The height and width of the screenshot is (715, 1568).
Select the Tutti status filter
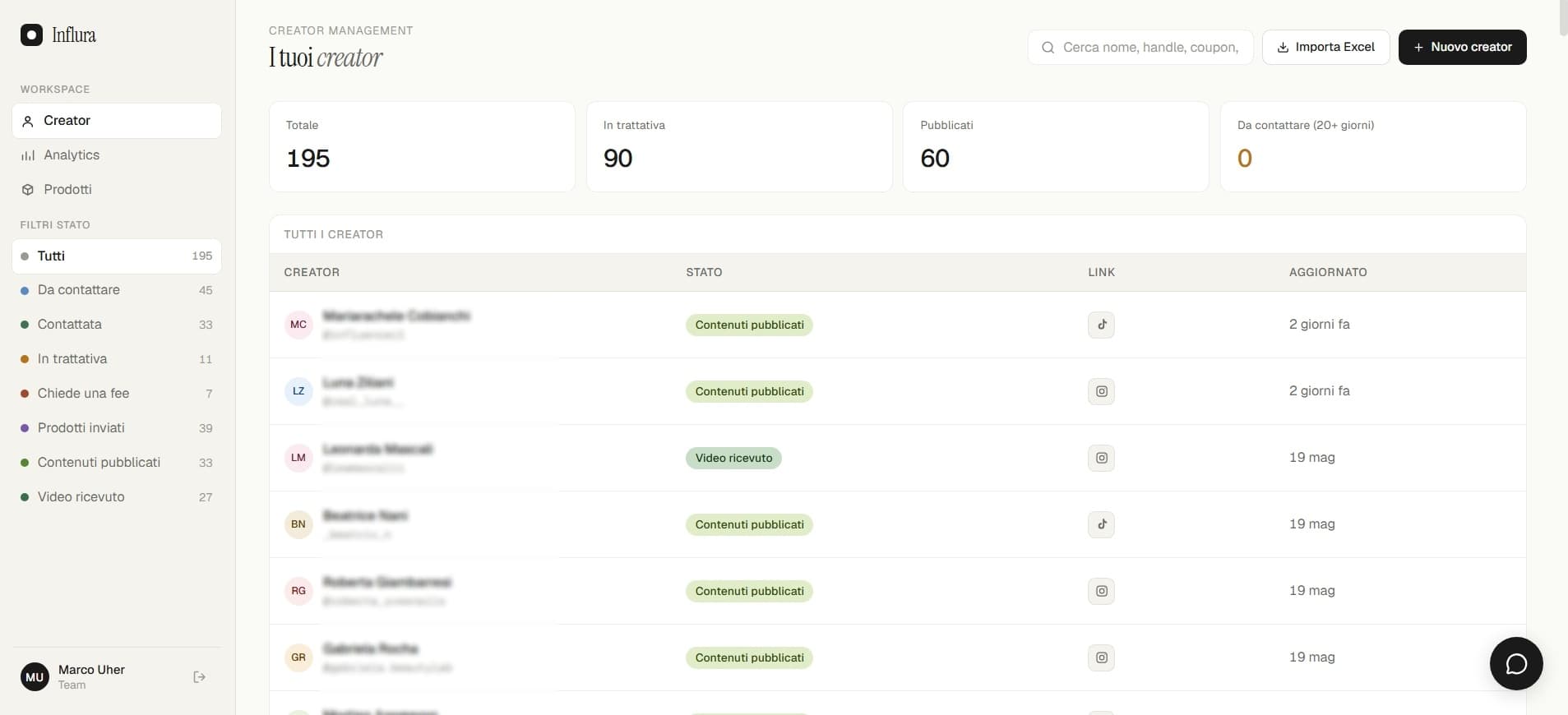(x=117, y=256)
